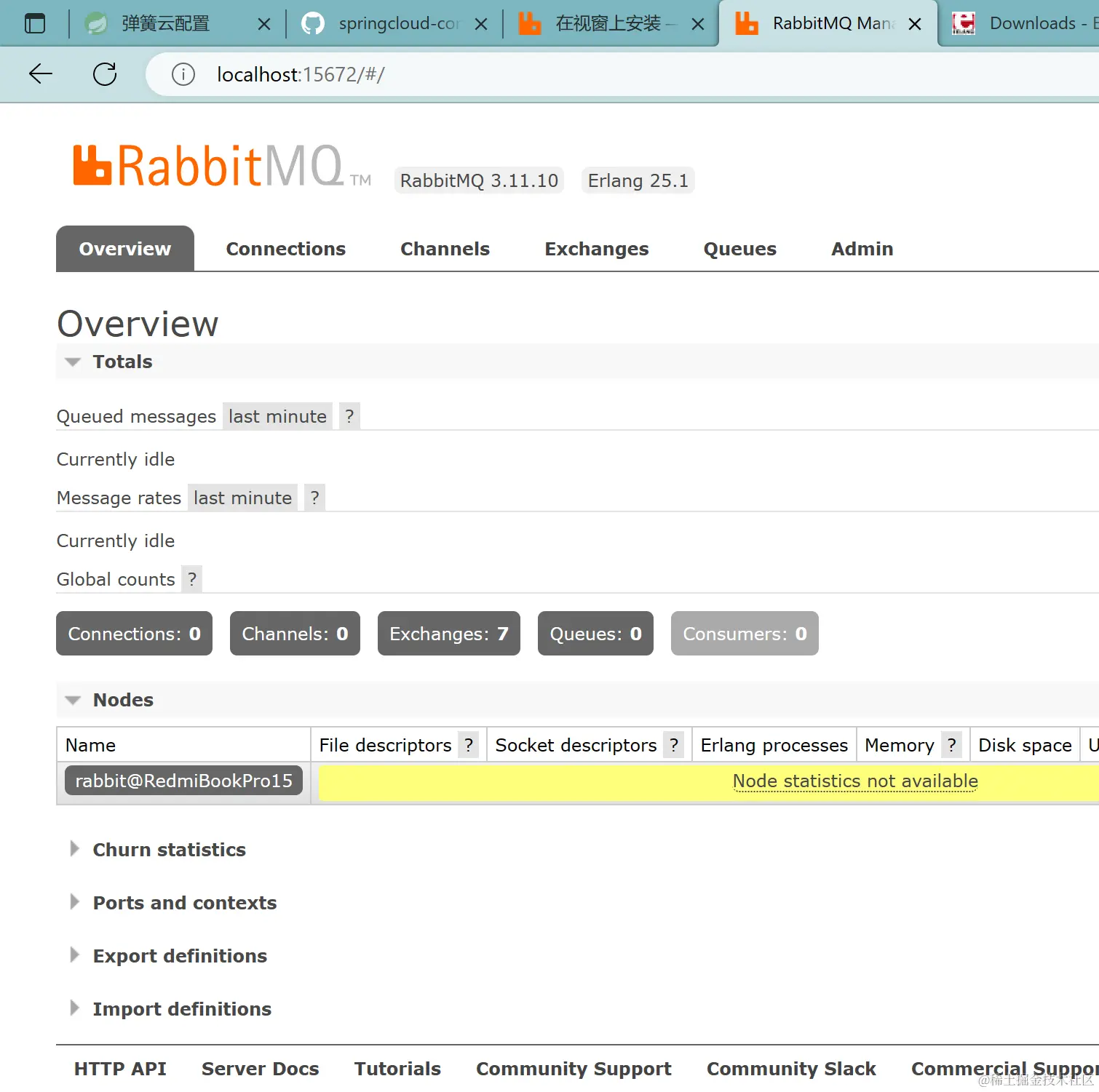Click the Exchanges: 7 count button
1099x1092 pixels.
[x=449, y=634]
